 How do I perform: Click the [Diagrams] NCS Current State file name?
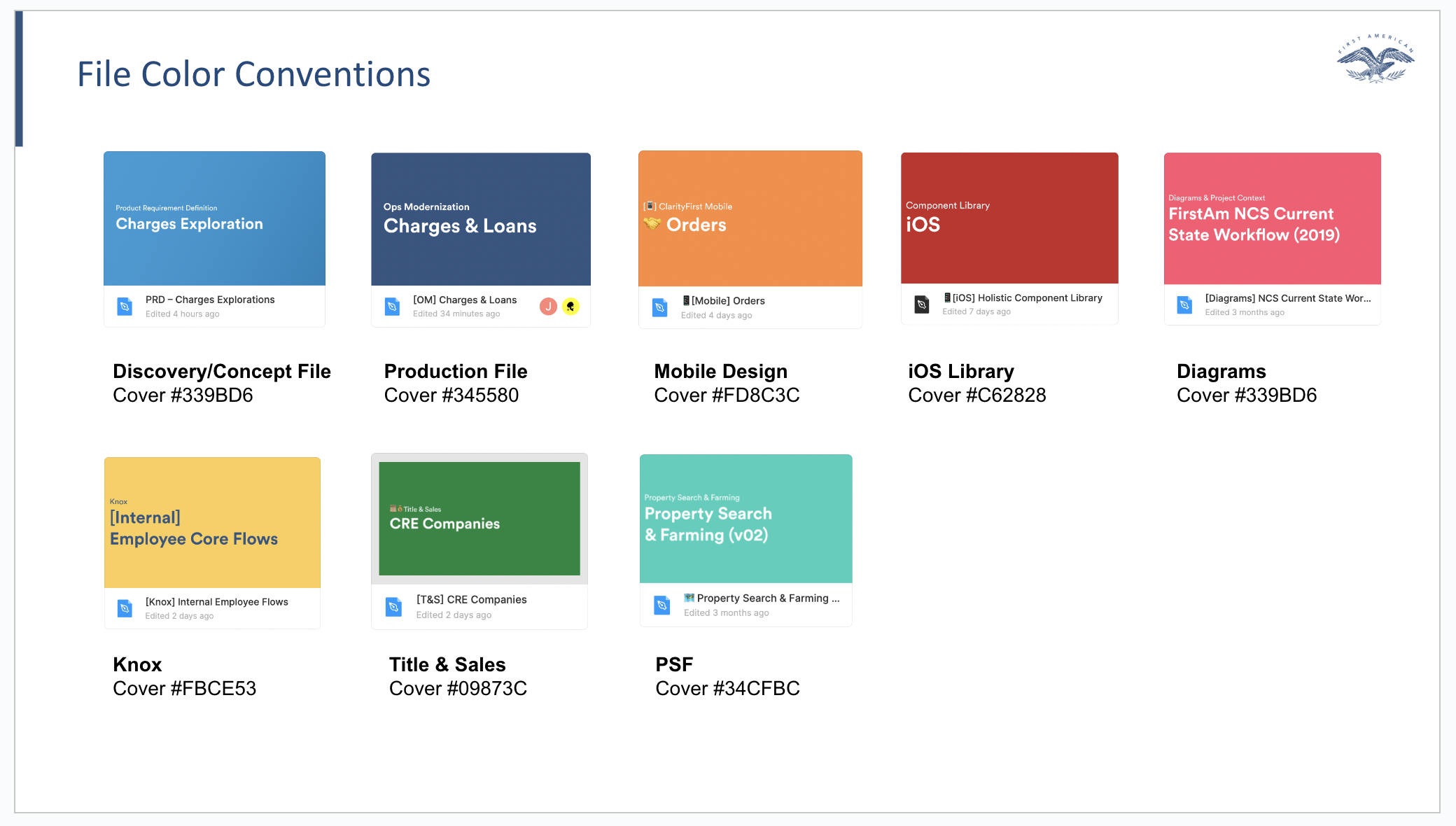click(x=1287, y=298)
